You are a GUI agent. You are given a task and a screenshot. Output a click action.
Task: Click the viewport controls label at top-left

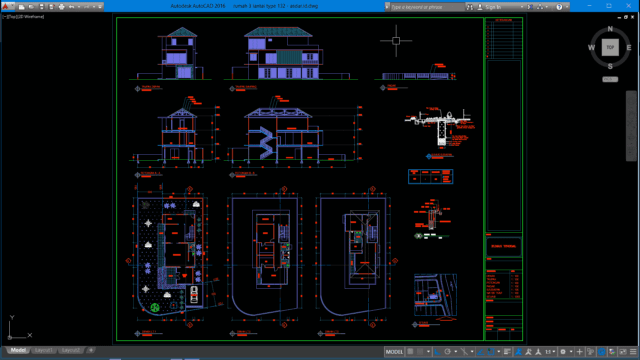pos(24,17)
